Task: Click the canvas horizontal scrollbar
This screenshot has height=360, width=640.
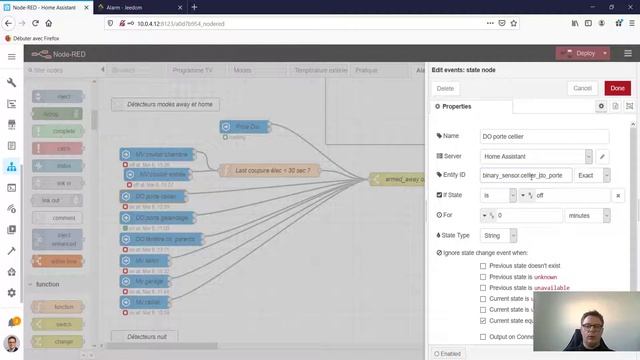Action: click(x=161, y=346)
